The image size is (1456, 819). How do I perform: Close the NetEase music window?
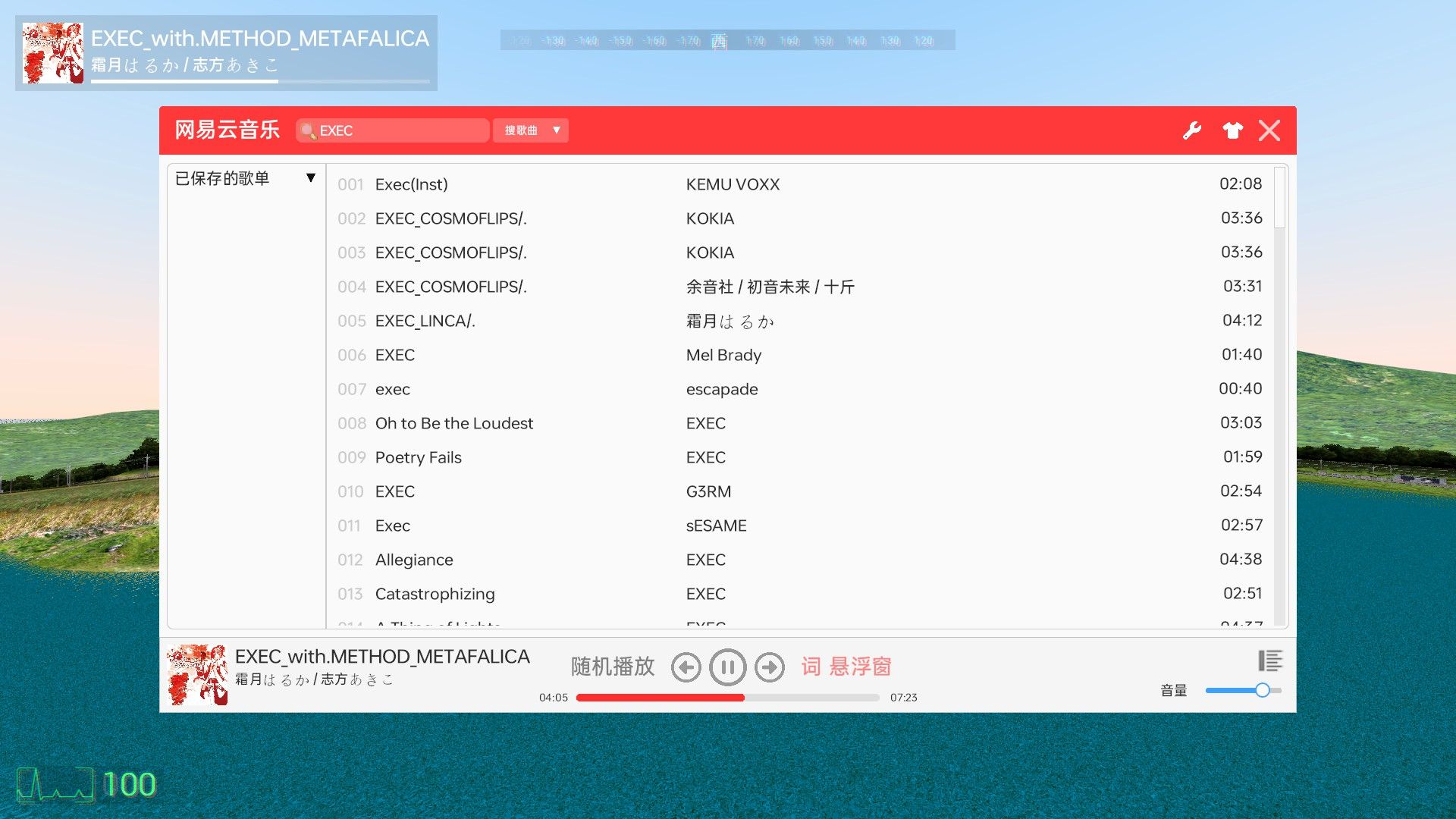click(x=1269, y=130)
